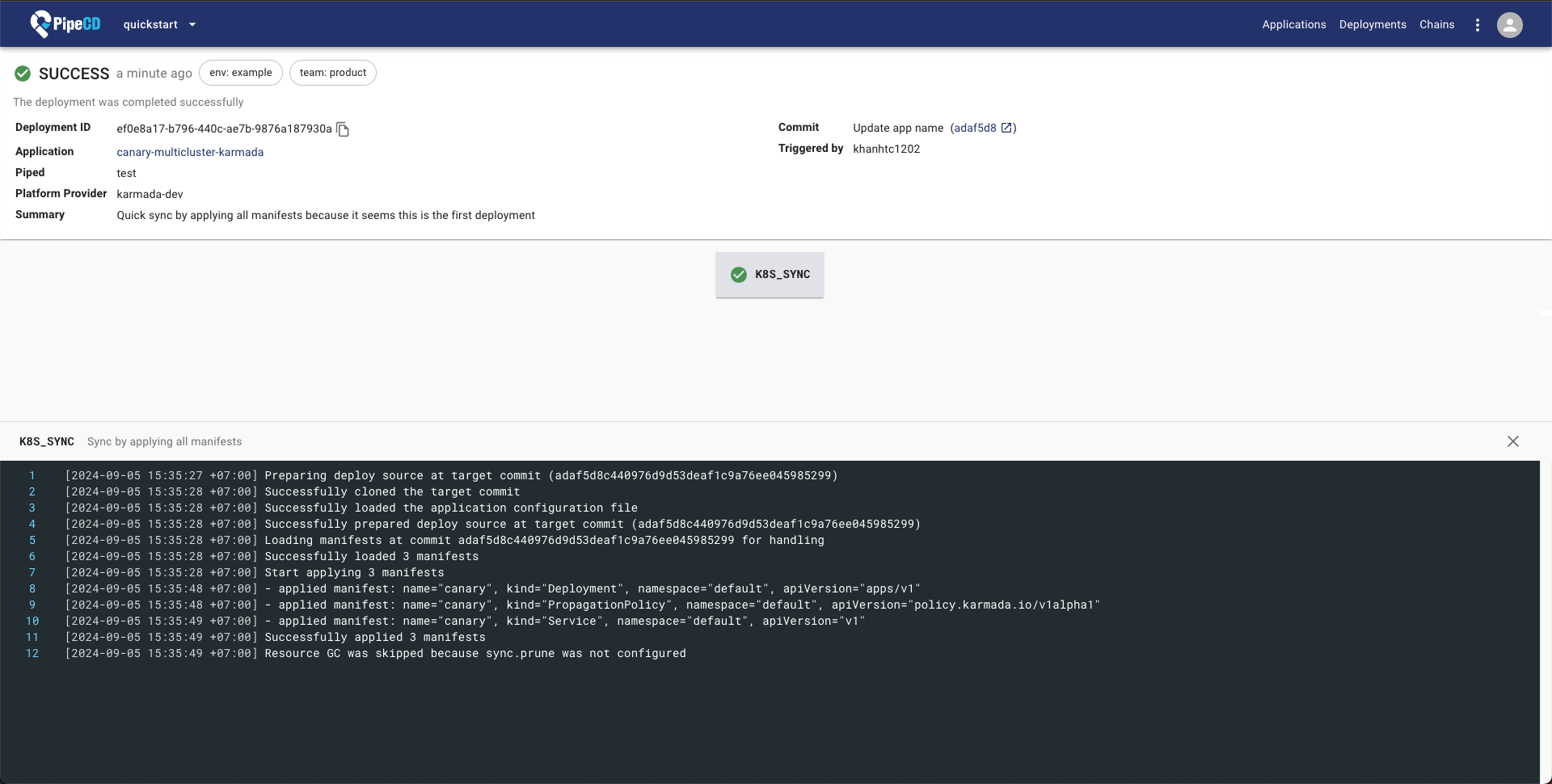The height and width of the screenshot is (784, 1552).
Task: Open the Chains page
Action: (1436, 25)
